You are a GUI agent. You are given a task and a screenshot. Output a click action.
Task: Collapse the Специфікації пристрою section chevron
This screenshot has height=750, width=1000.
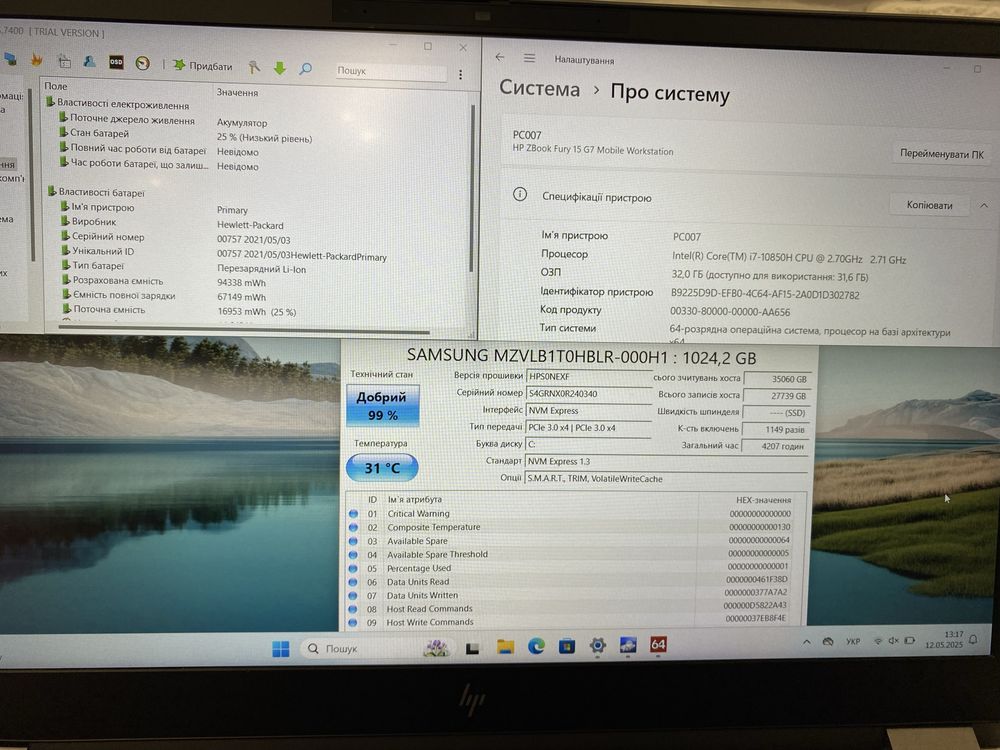pos(983,205)
